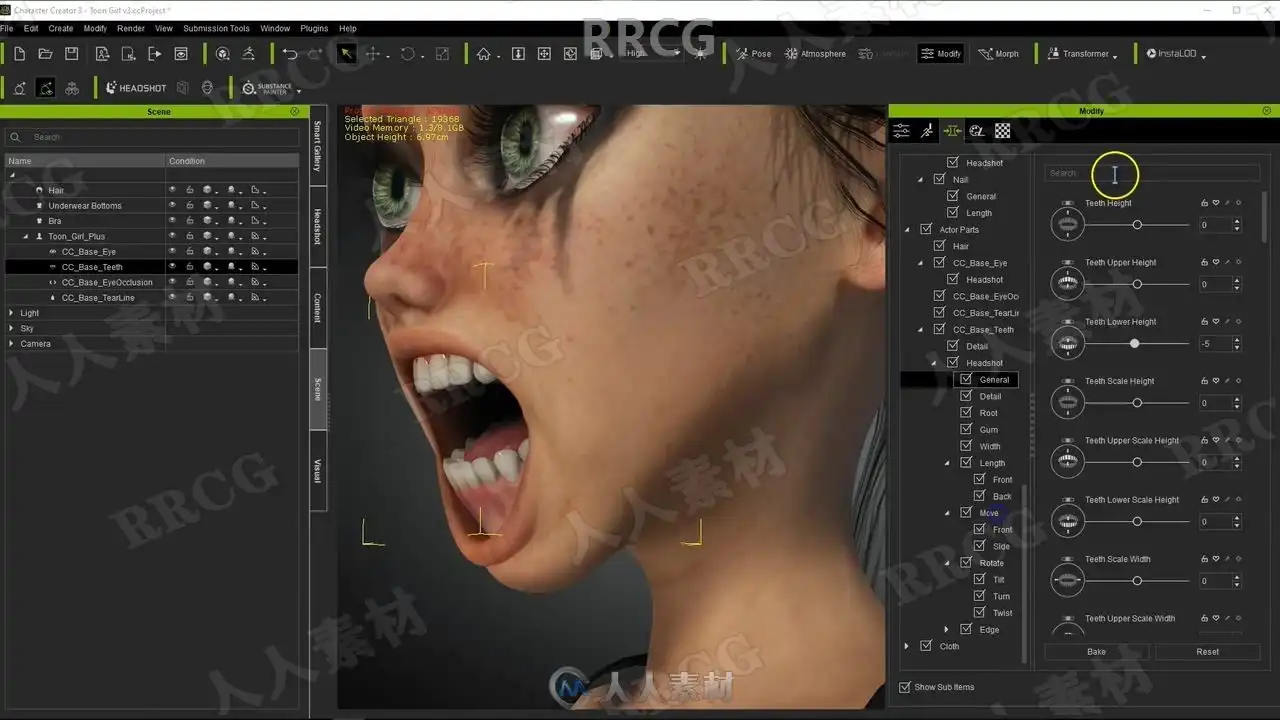1280x720 pixels.
Task: Toggle visibility of the Hair item
Action: coord(172,190)
